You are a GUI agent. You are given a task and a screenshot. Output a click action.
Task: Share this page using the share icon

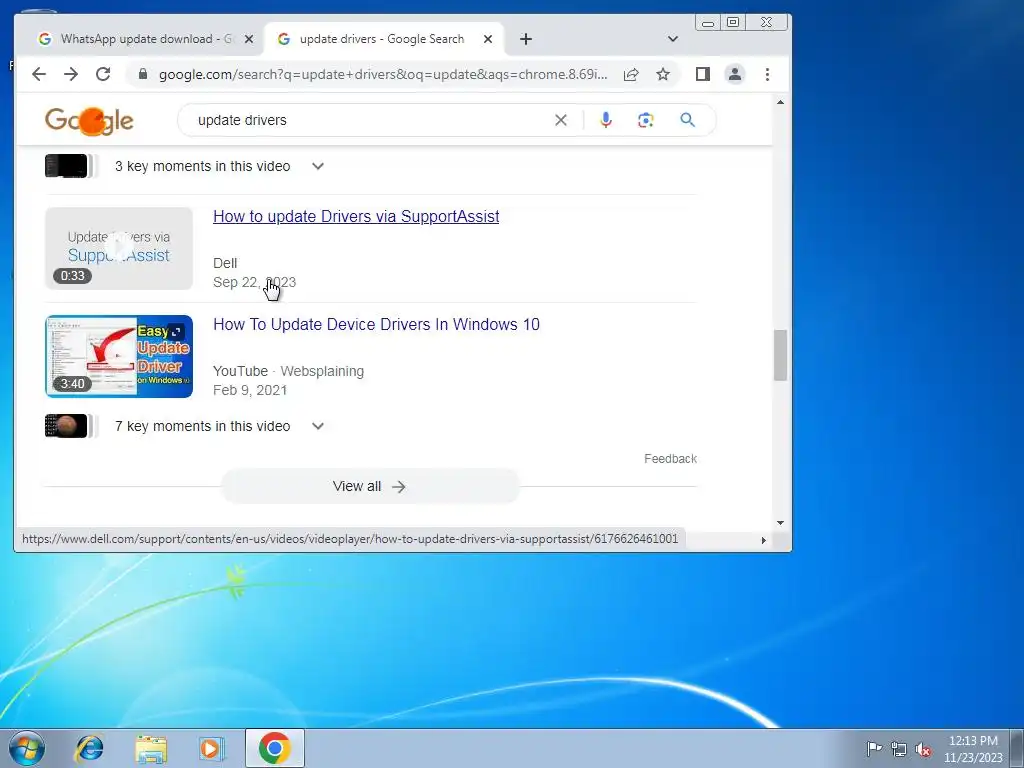(631, 74)
